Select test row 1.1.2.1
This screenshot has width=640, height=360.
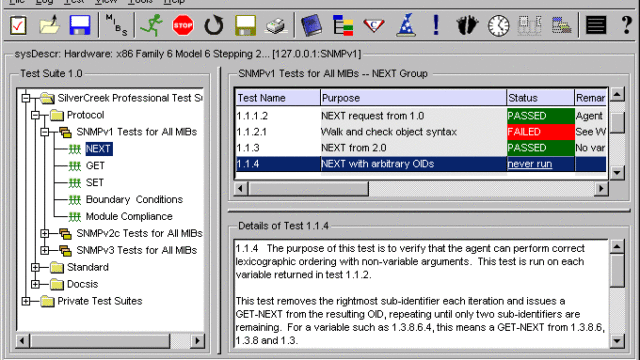pyautogui.click(x=421, y=132)
